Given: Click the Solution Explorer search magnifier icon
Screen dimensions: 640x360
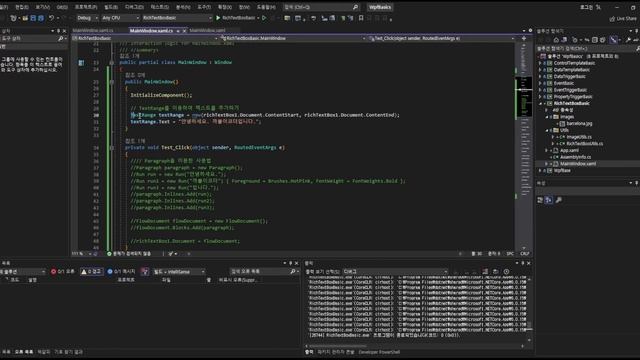Looking at the screenshot, I should coord(637,49).
